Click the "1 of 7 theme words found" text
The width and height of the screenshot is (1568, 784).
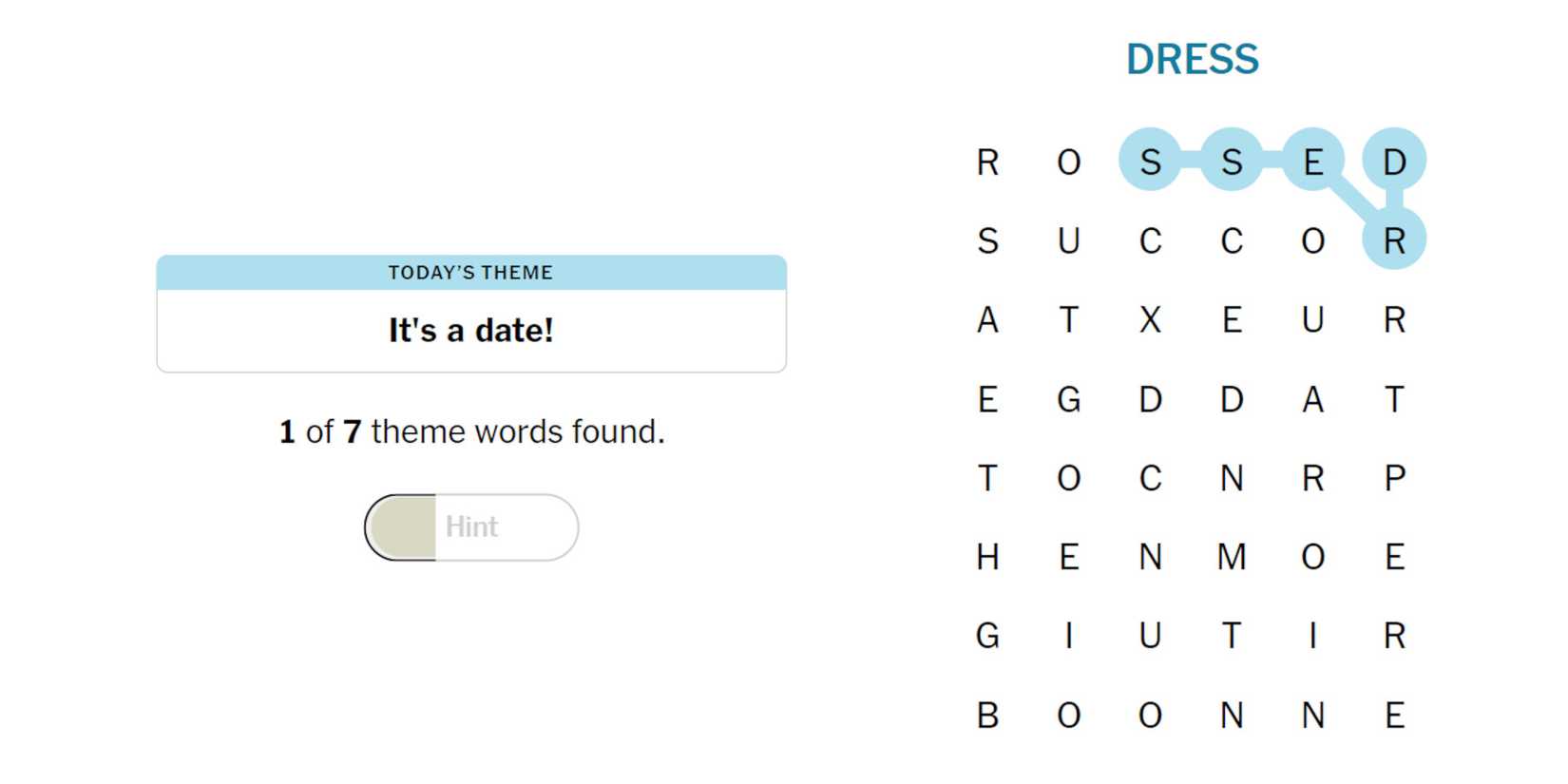point(471,431)
